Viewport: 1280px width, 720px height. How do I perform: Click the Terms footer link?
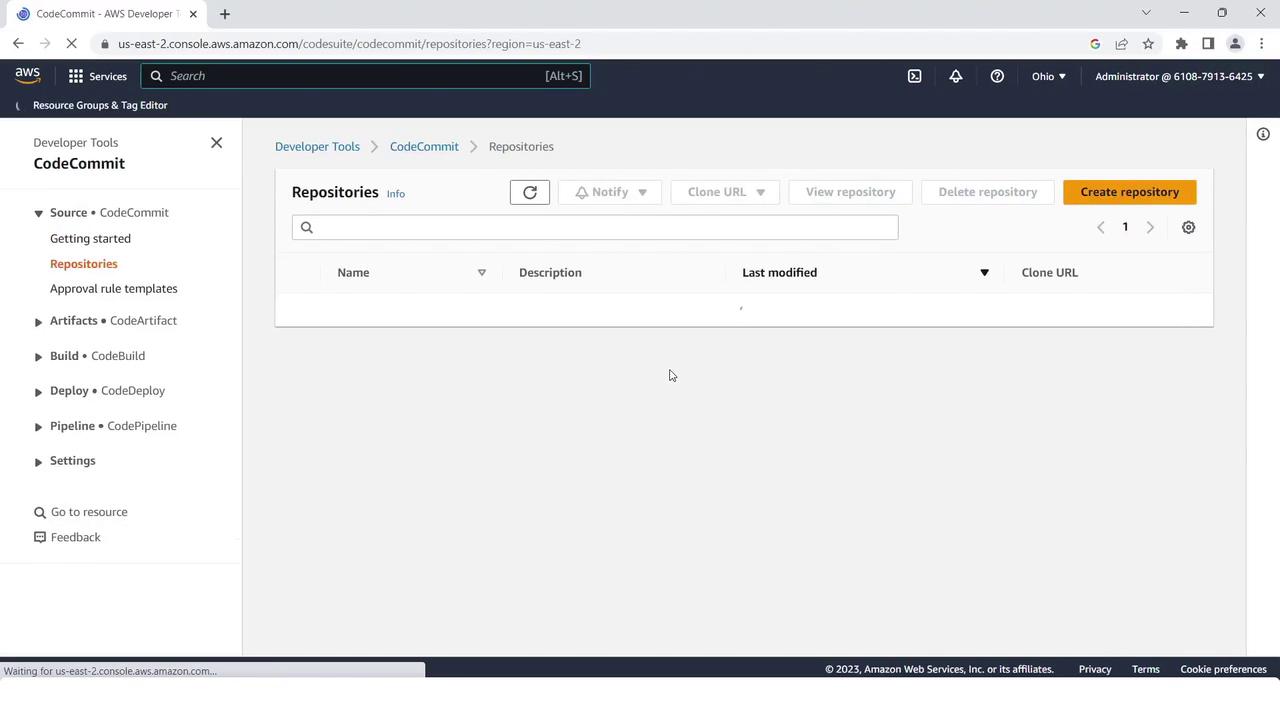[x=1146, y=669]
